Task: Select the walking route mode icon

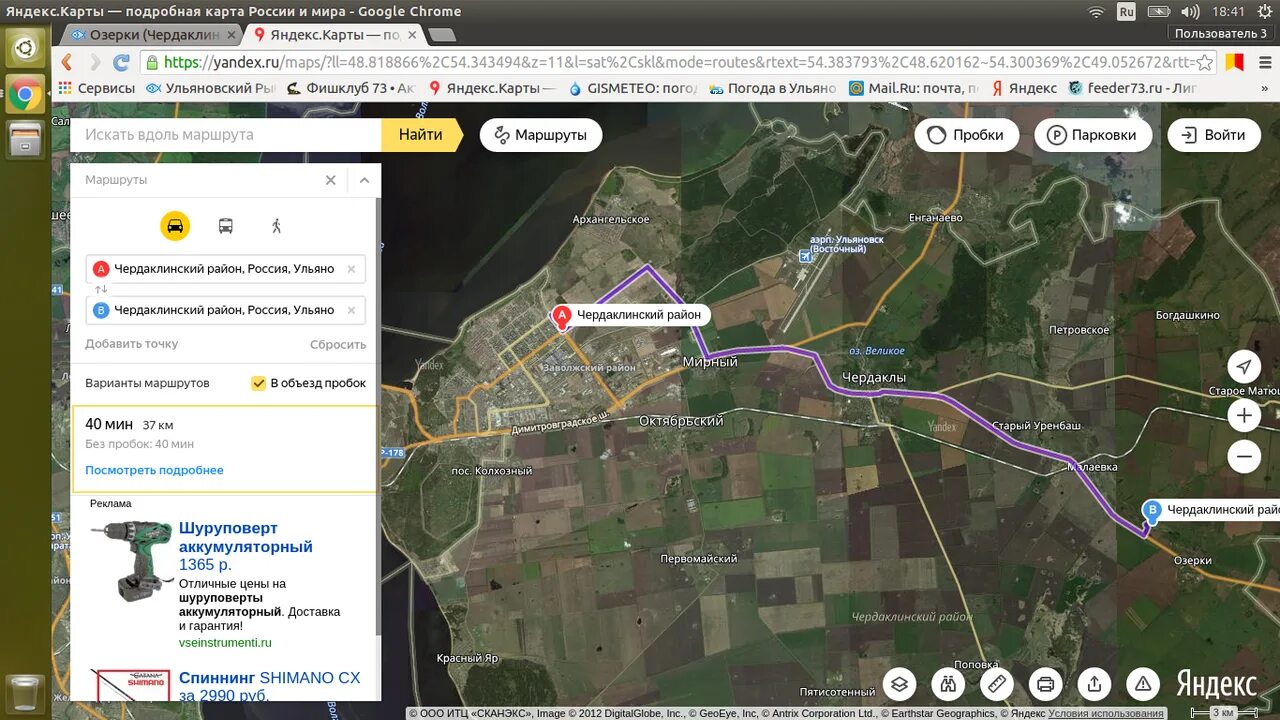Action: (277, 226)
